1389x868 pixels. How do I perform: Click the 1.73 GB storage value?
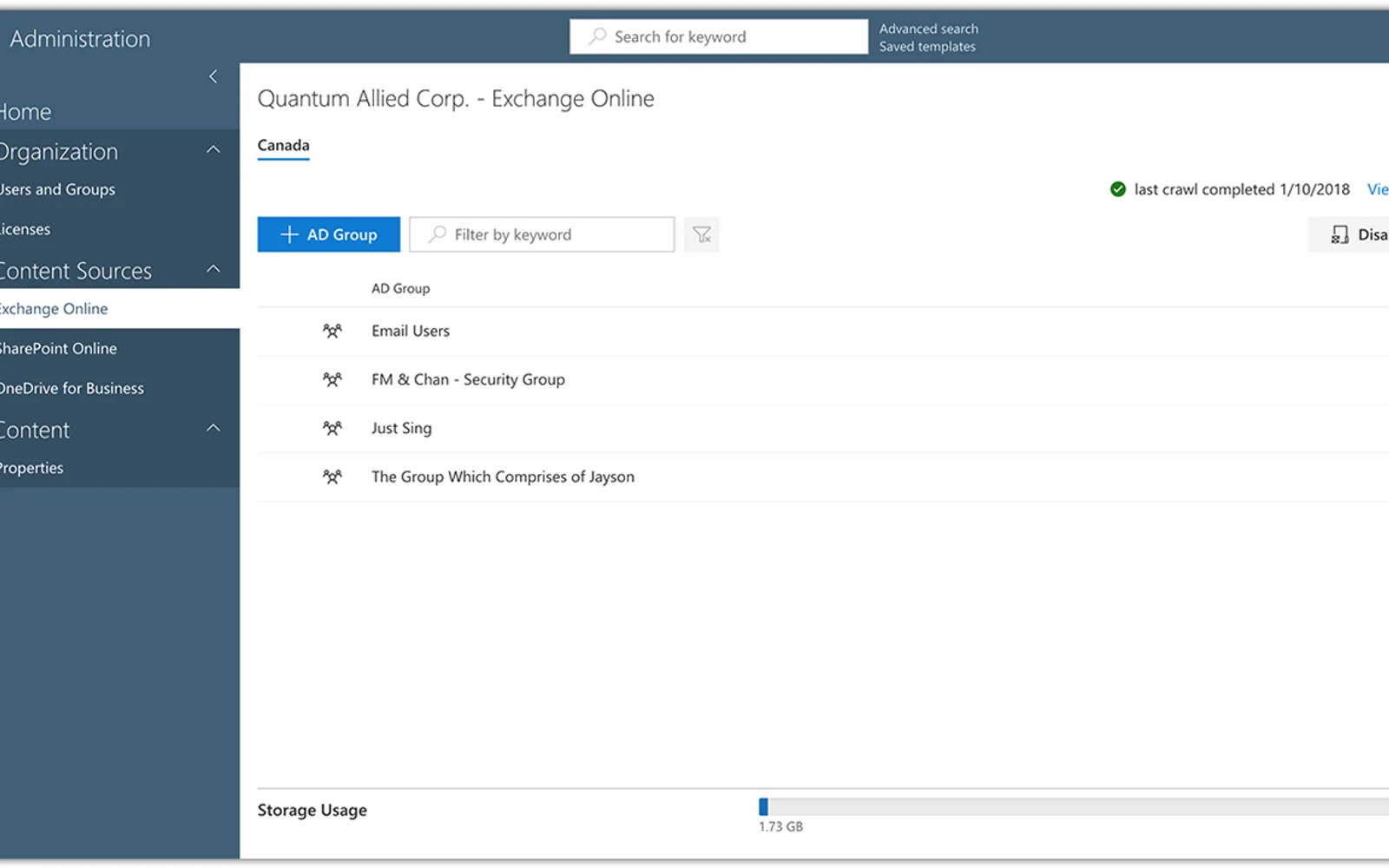(780, 826)
